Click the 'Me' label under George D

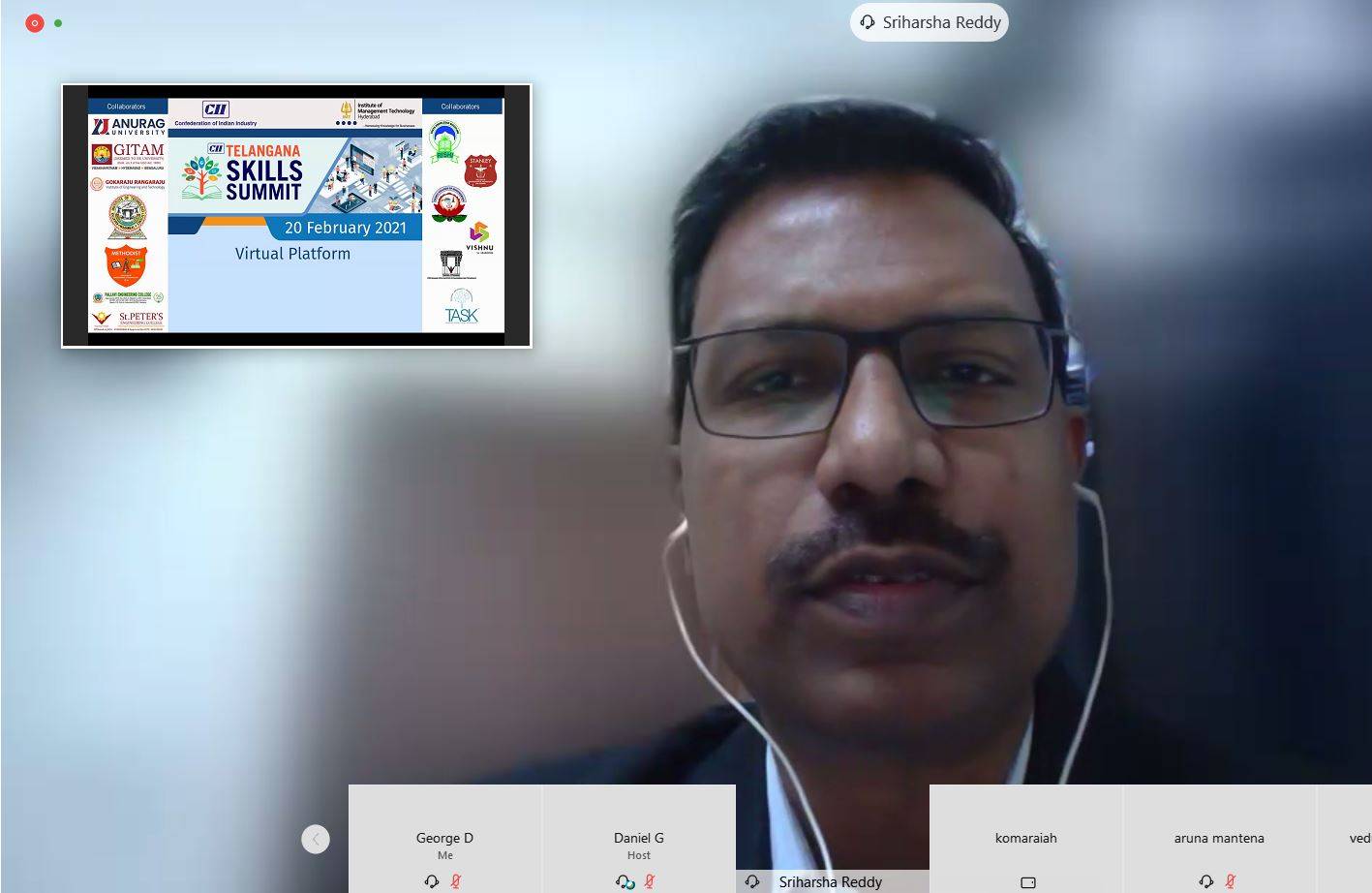[445, 855]
